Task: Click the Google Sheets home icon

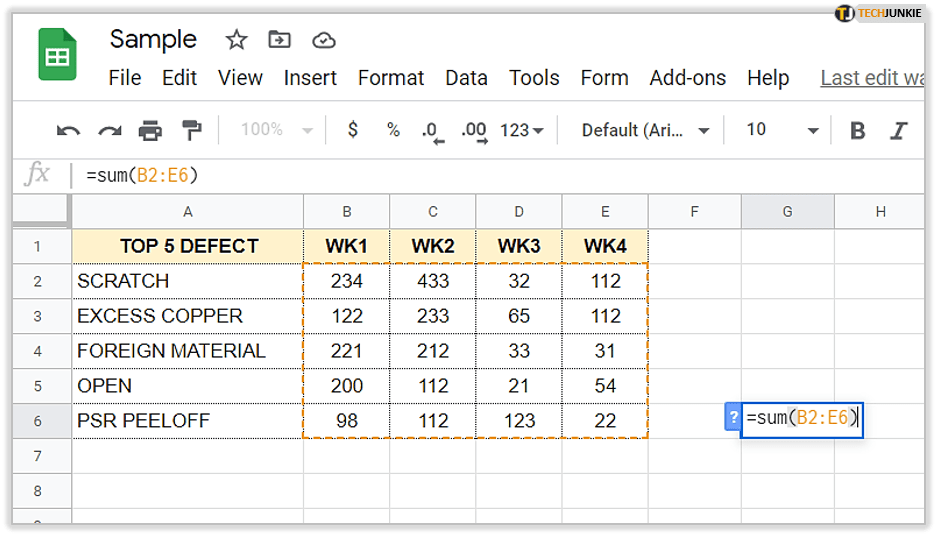Action: pos(57,55)
